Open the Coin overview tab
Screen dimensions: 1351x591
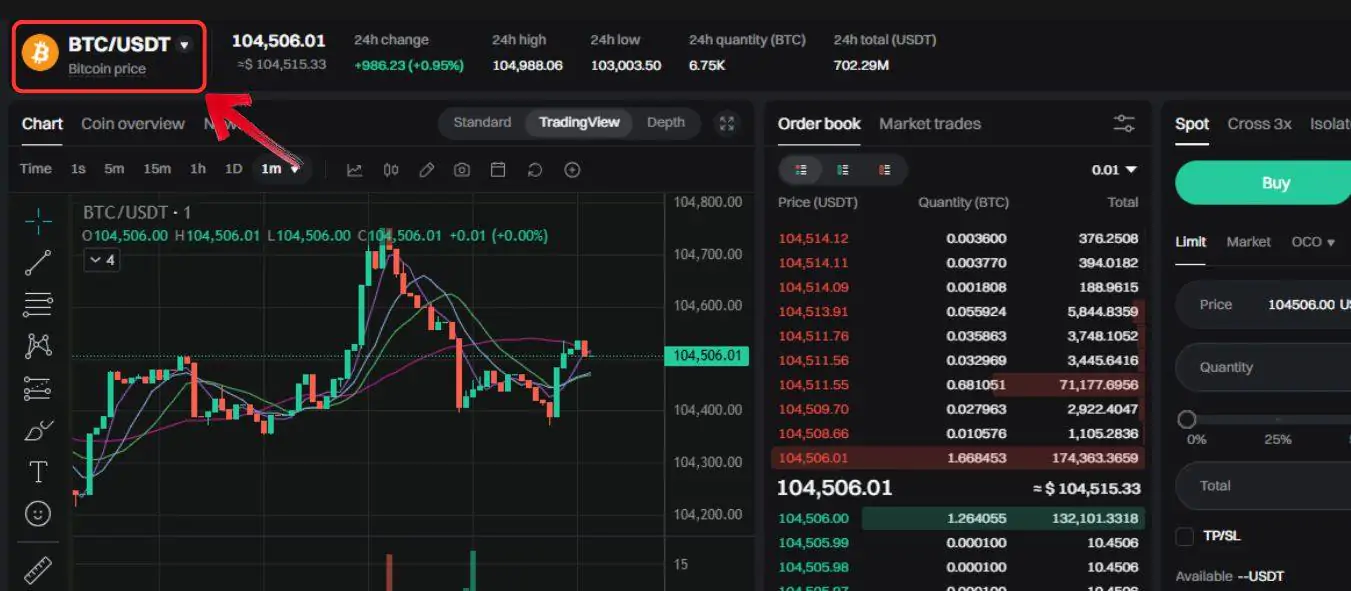point(133,124)
